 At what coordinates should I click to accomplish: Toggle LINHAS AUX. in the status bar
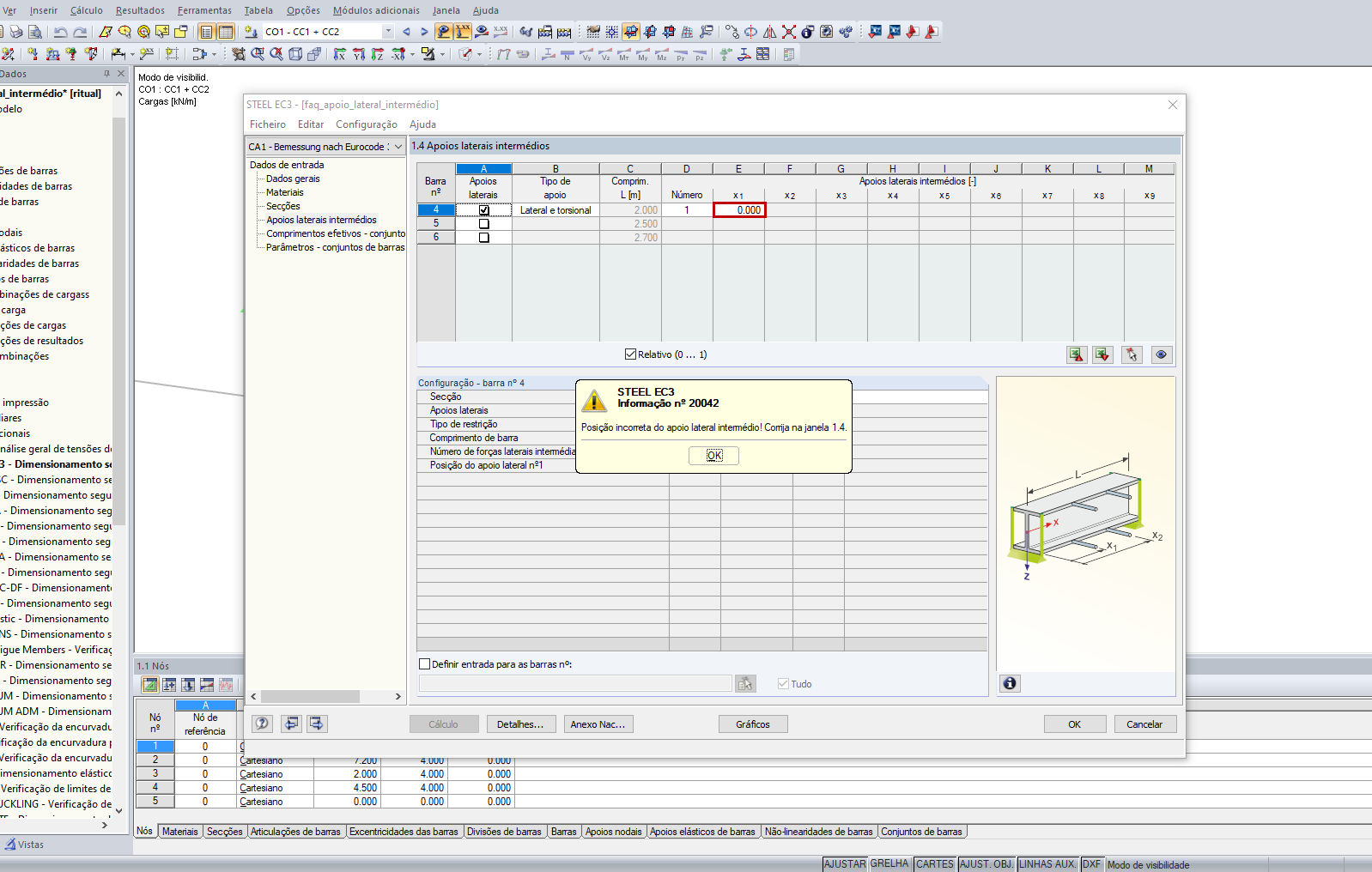[1047, 864]
